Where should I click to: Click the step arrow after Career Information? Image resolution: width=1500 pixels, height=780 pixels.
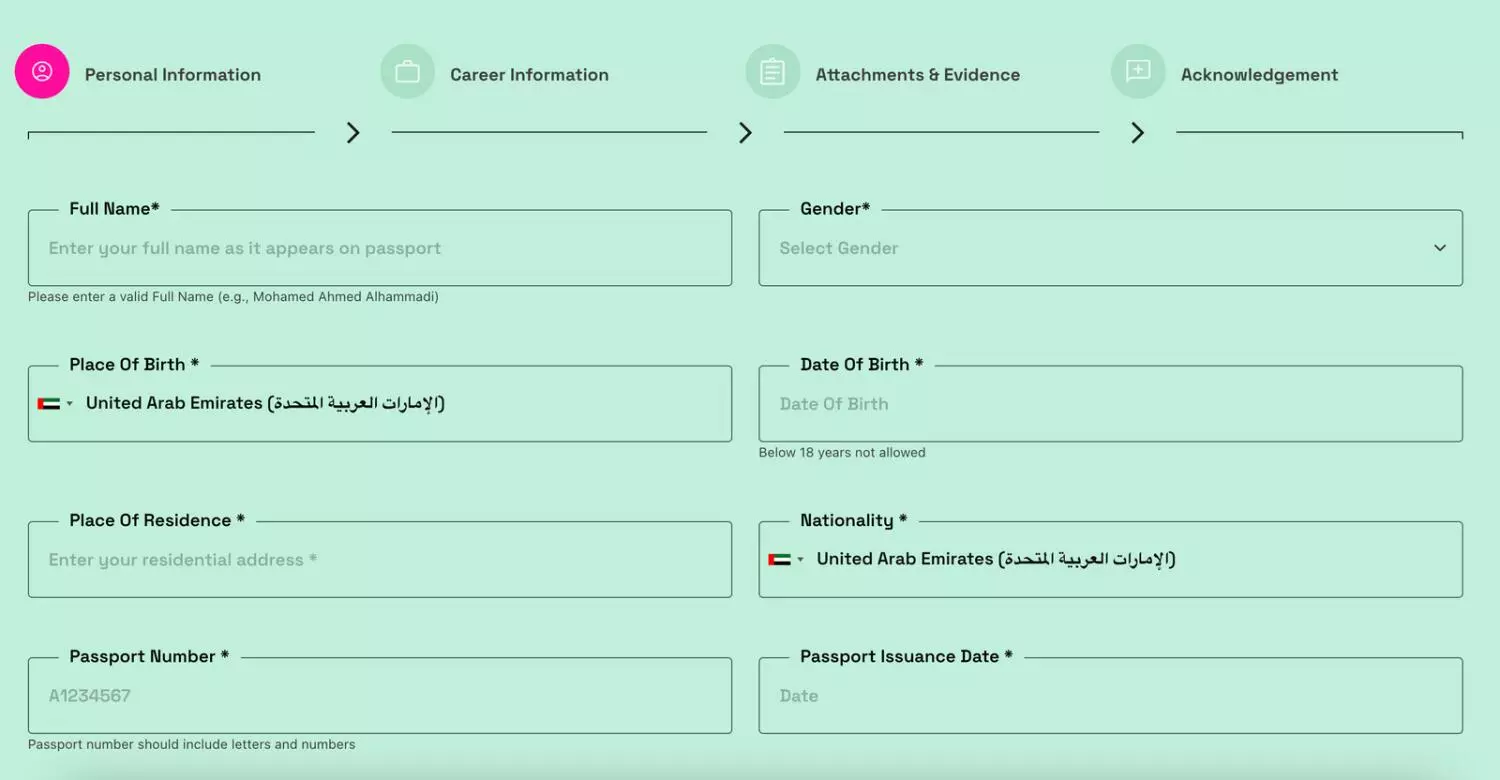745,133
